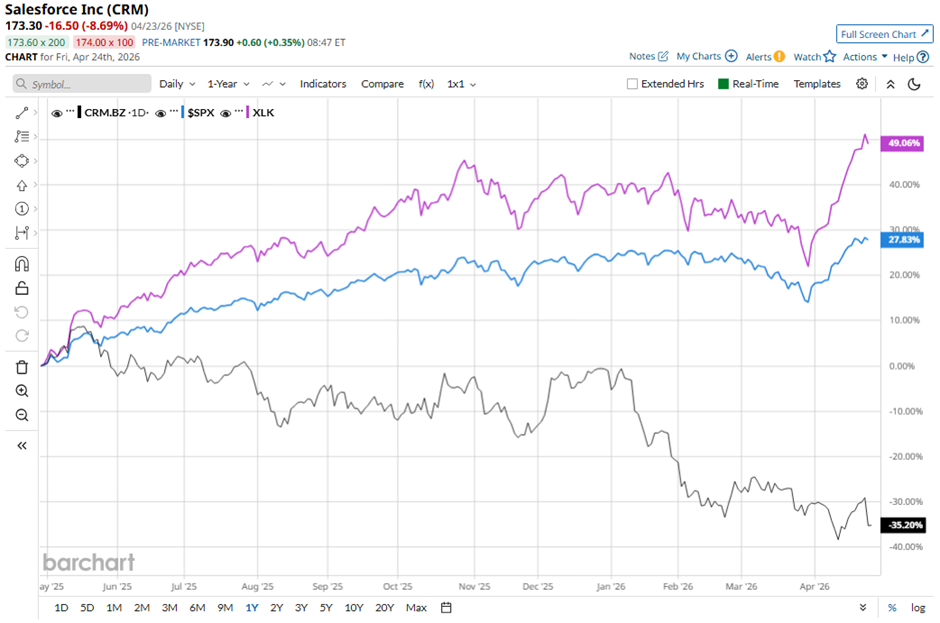Open the Indicators menu

point(323,84)
